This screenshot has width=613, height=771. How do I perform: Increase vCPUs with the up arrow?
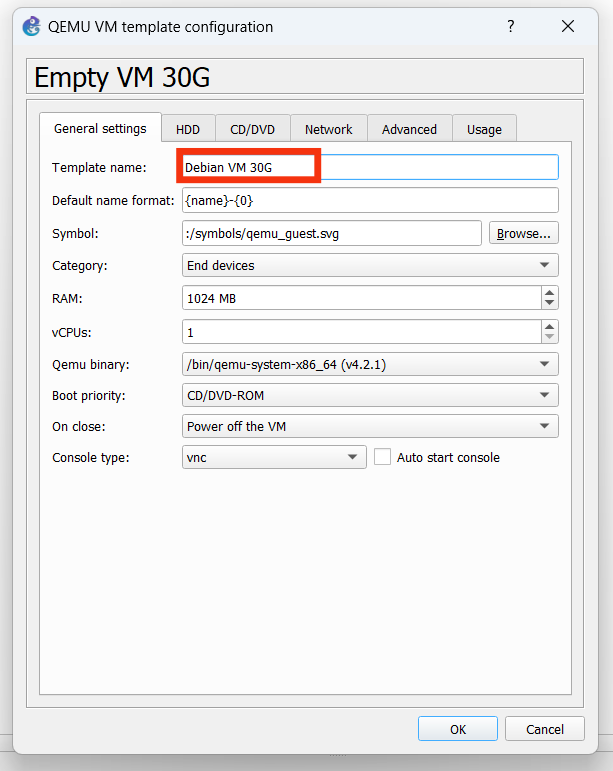point(549,326)
